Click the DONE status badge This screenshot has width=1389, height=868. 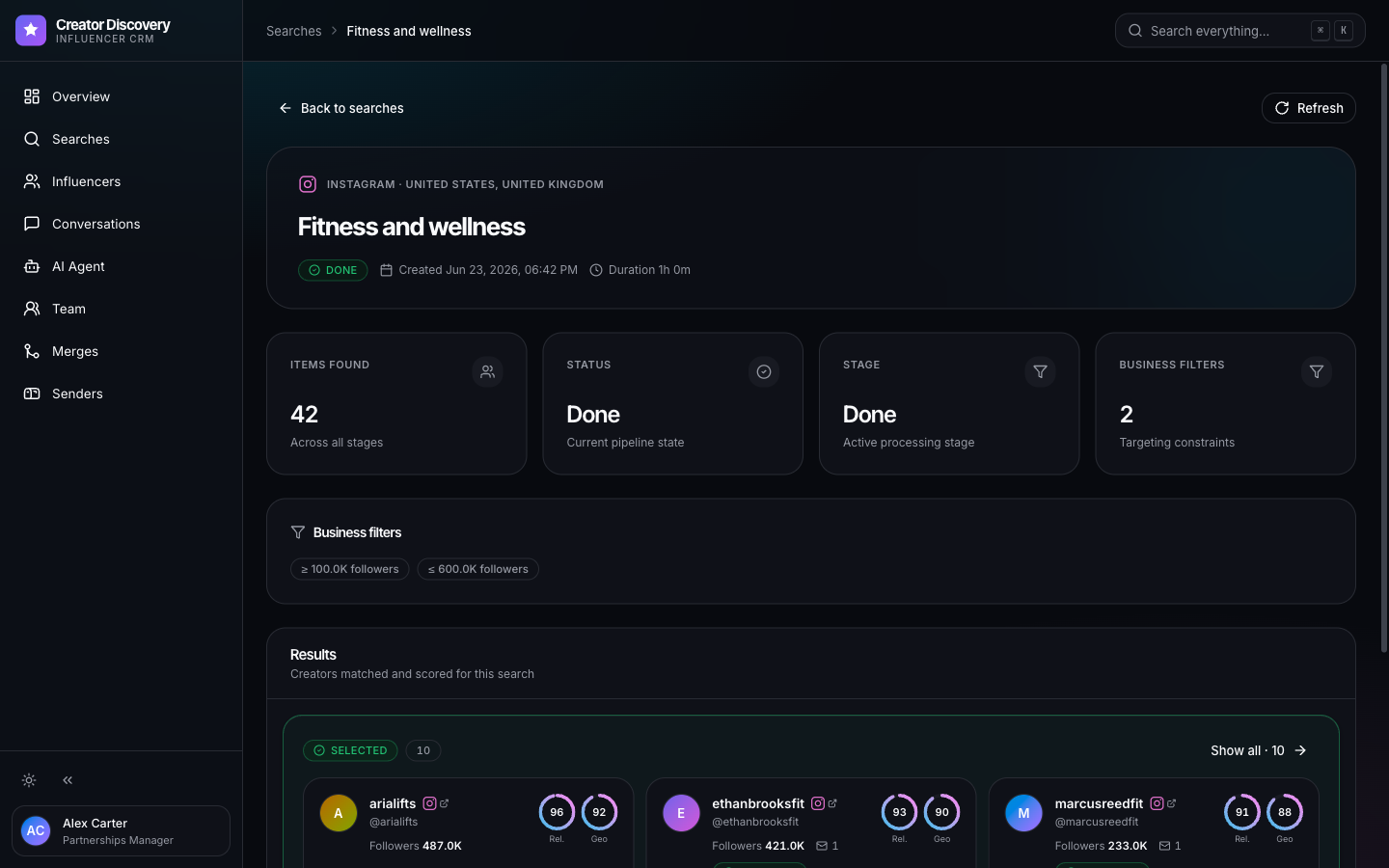click(x=333, y=270)
